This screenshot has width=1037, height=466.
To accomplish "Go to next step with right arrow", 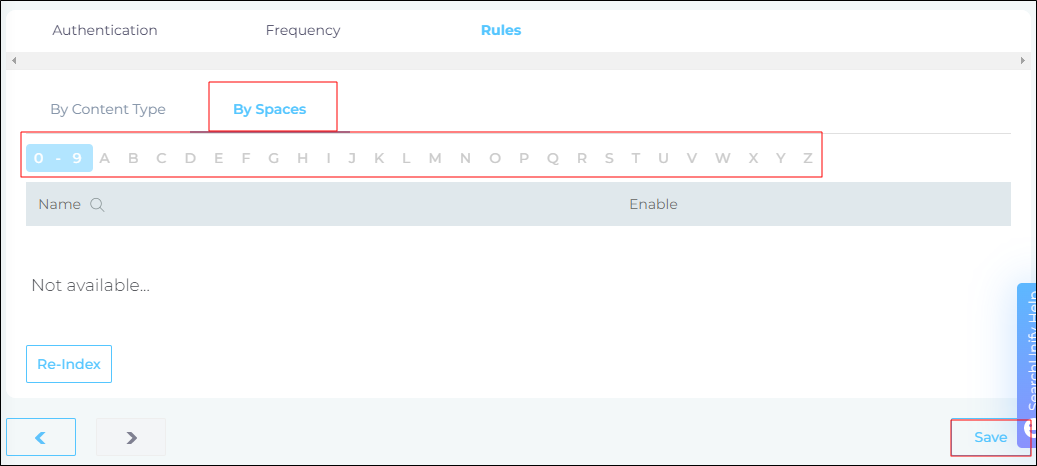I will (131, 437).
